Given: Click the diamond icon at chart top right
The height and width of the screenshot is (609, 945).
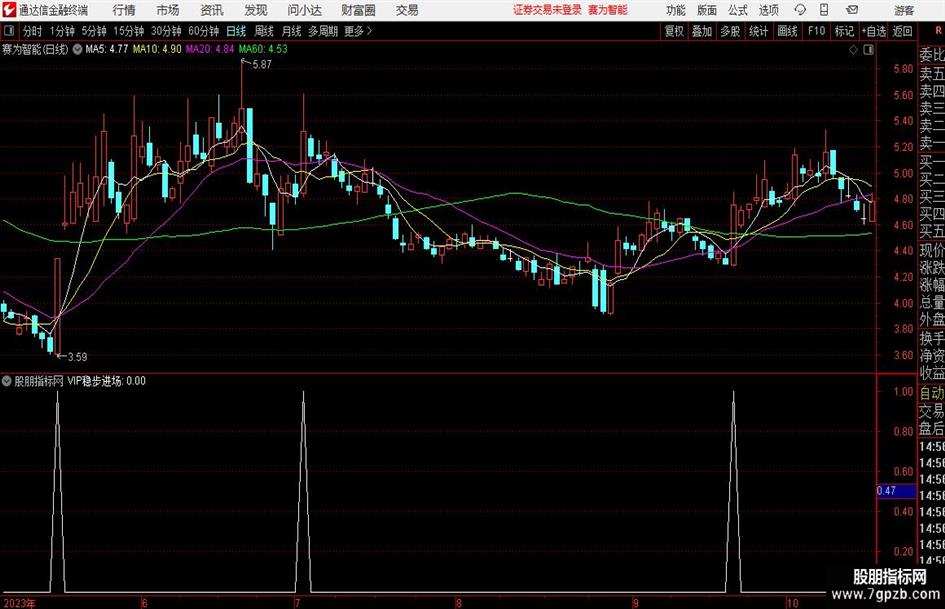Looking at the screenshot, I should [x=853, y=50].
